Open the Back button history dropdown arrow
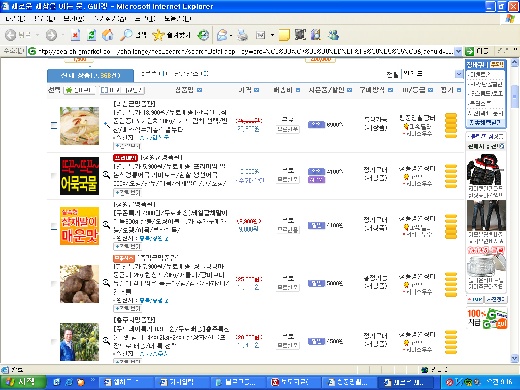This screenshot has height=390, width=520. pyautogui.click(x=37, y=35)
